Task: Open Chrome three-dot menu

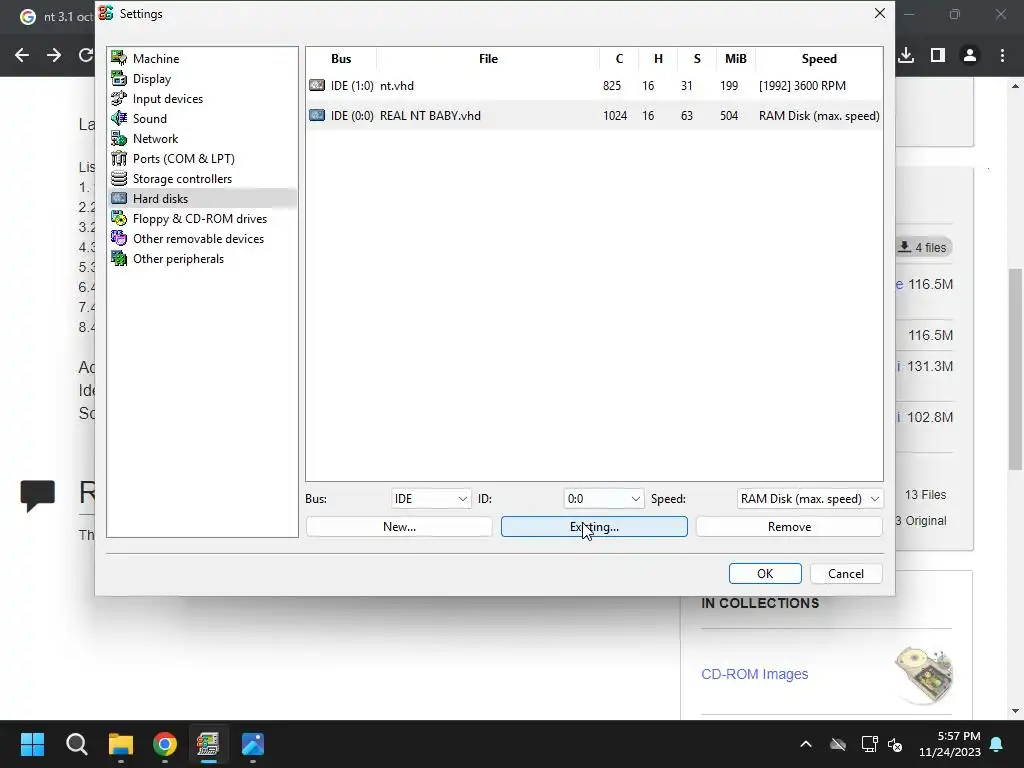Action: [x=1002, y=56]
